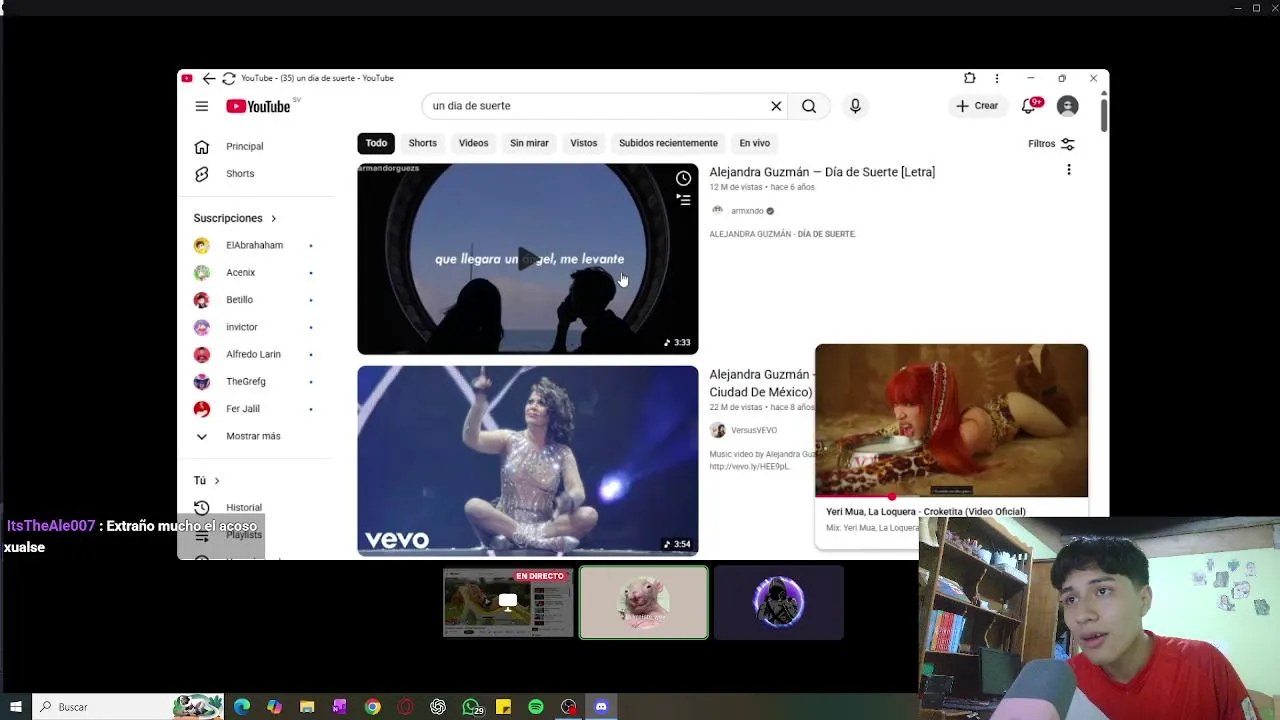This screenshot has width=1280, height=720.
Task: Add Día de Suerte Letra to Watch Later
Action: 683,178
